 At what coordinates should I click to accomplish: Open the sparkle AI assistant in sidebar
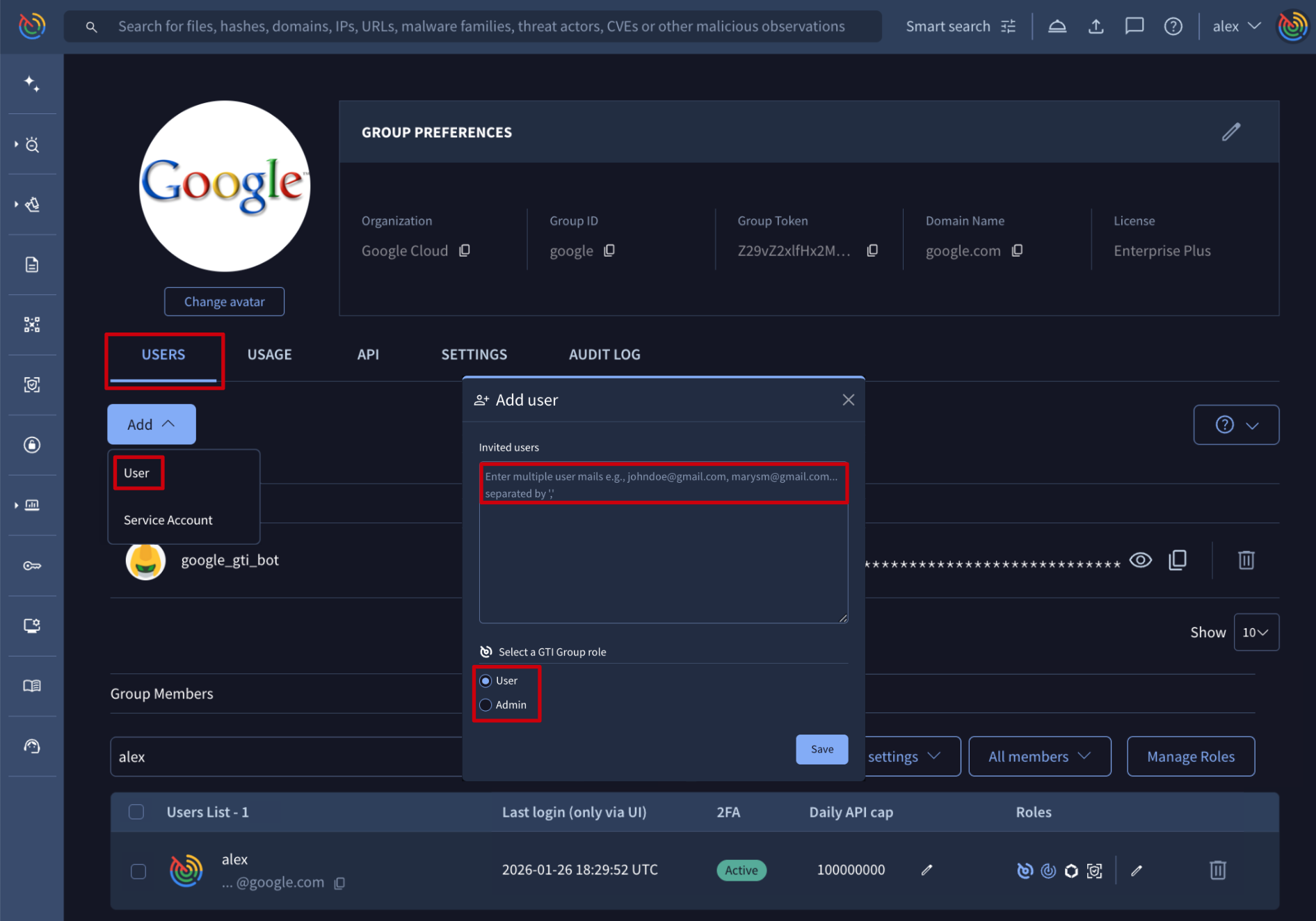[x=32, y=84]
